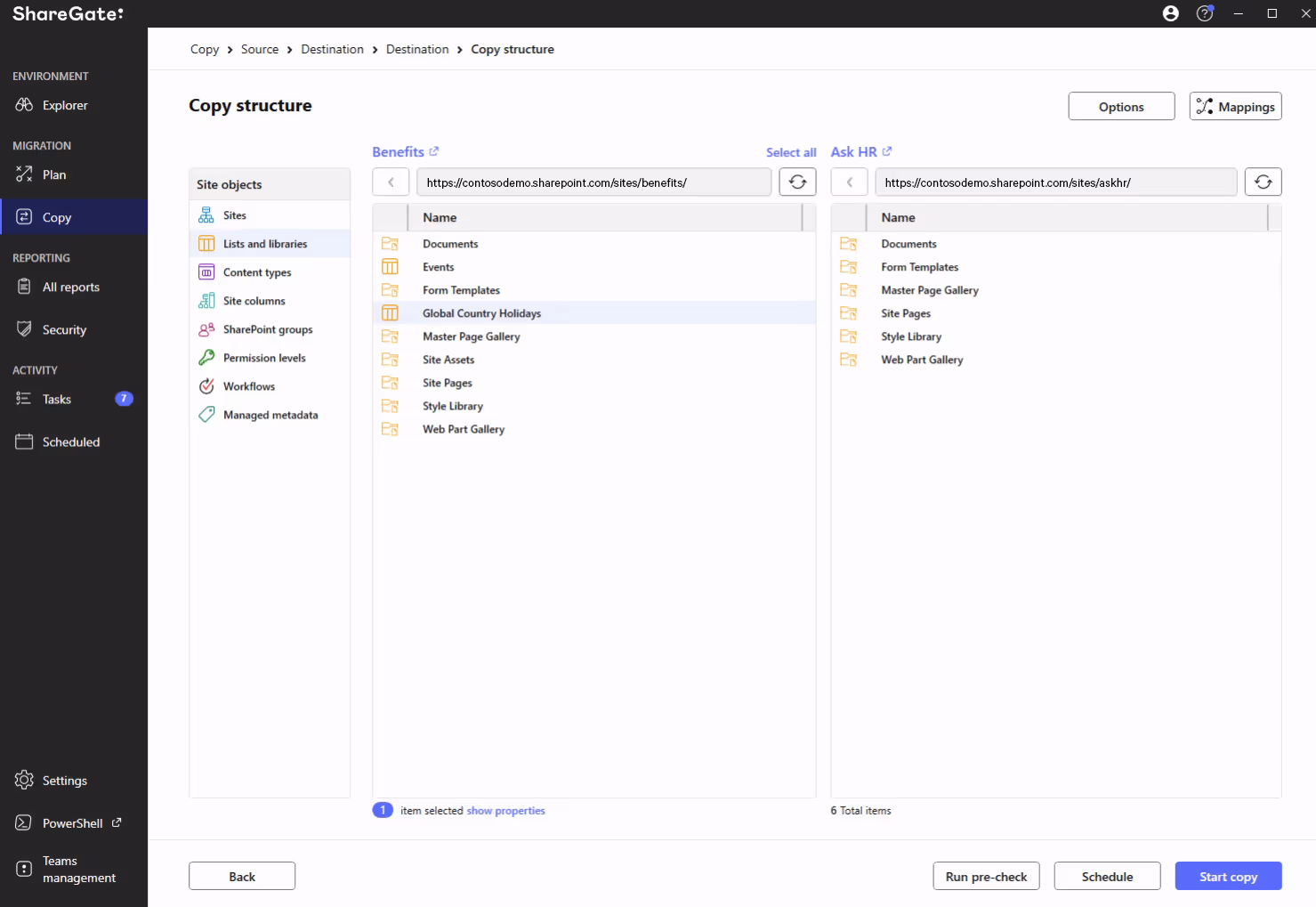Screen dimensions: 1316x907
Task: Select SharePoint groups object type
Action: [270, 329]
